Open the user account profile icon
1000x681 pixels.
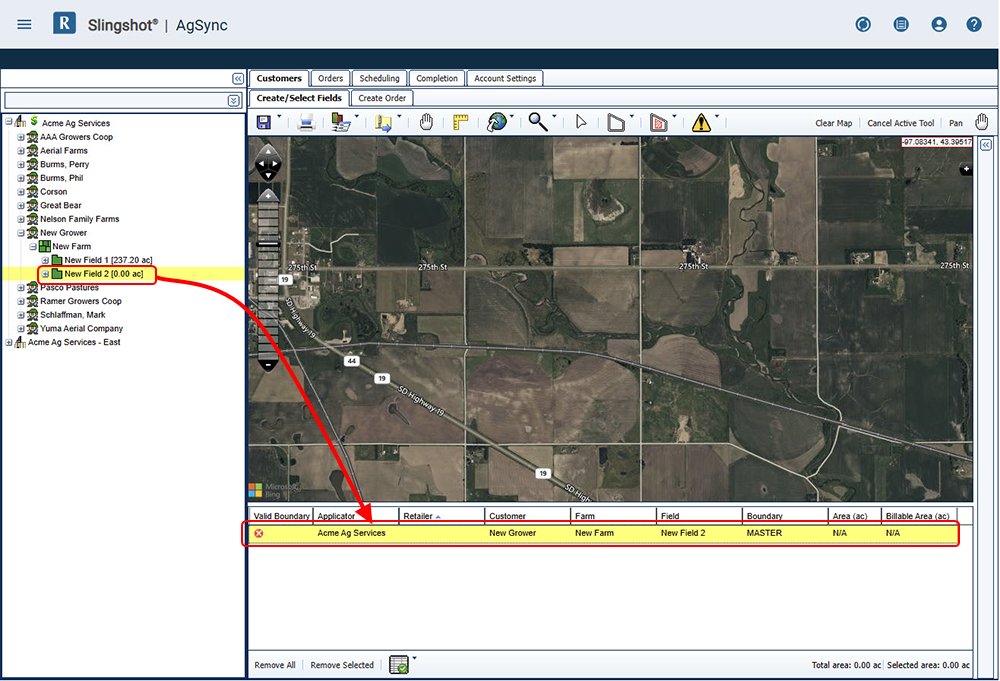[x=939, y=24]
